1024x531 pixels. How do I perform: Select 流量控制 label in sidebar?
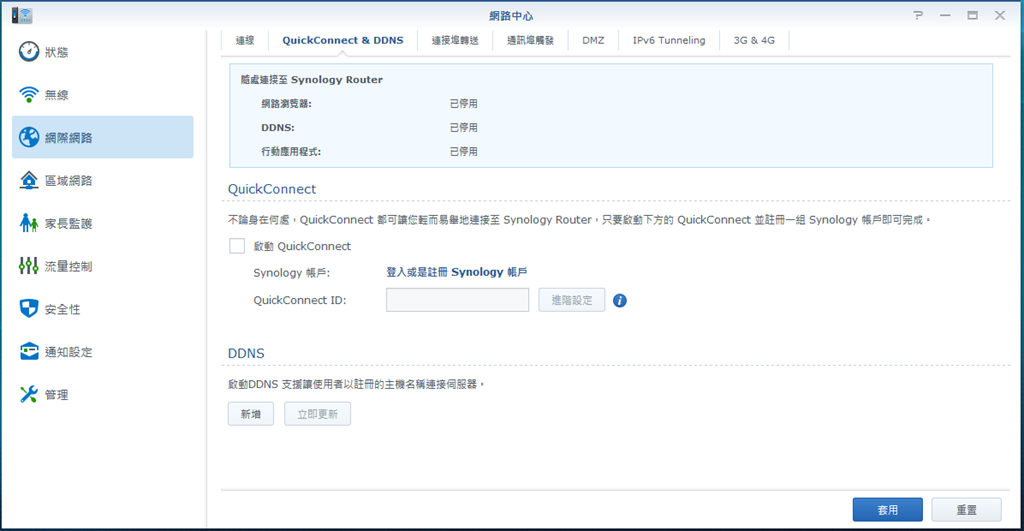pos(69,266)
